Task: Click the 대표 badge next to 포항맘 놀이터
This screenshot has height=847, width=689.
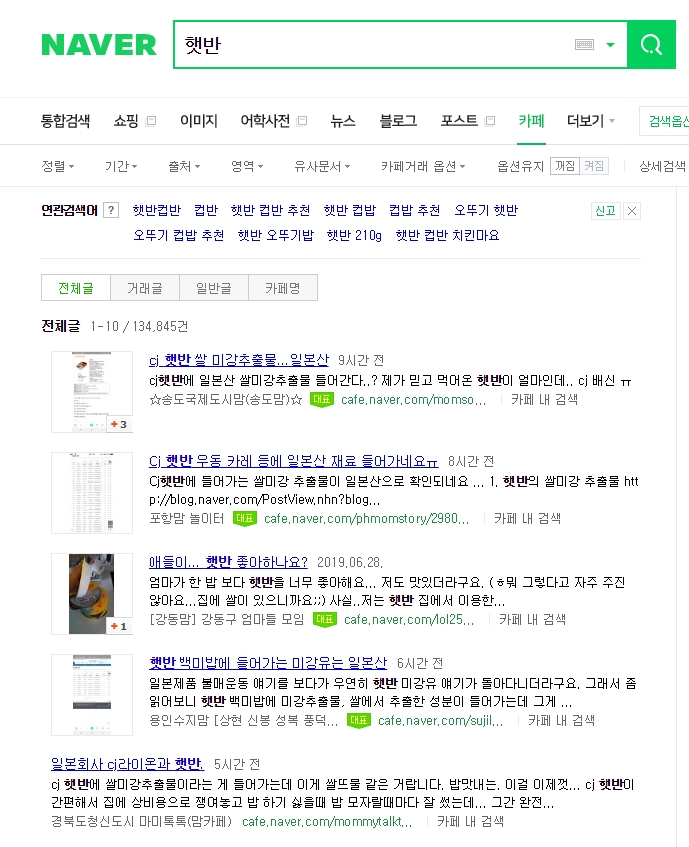Action: (x=245, y=519)
